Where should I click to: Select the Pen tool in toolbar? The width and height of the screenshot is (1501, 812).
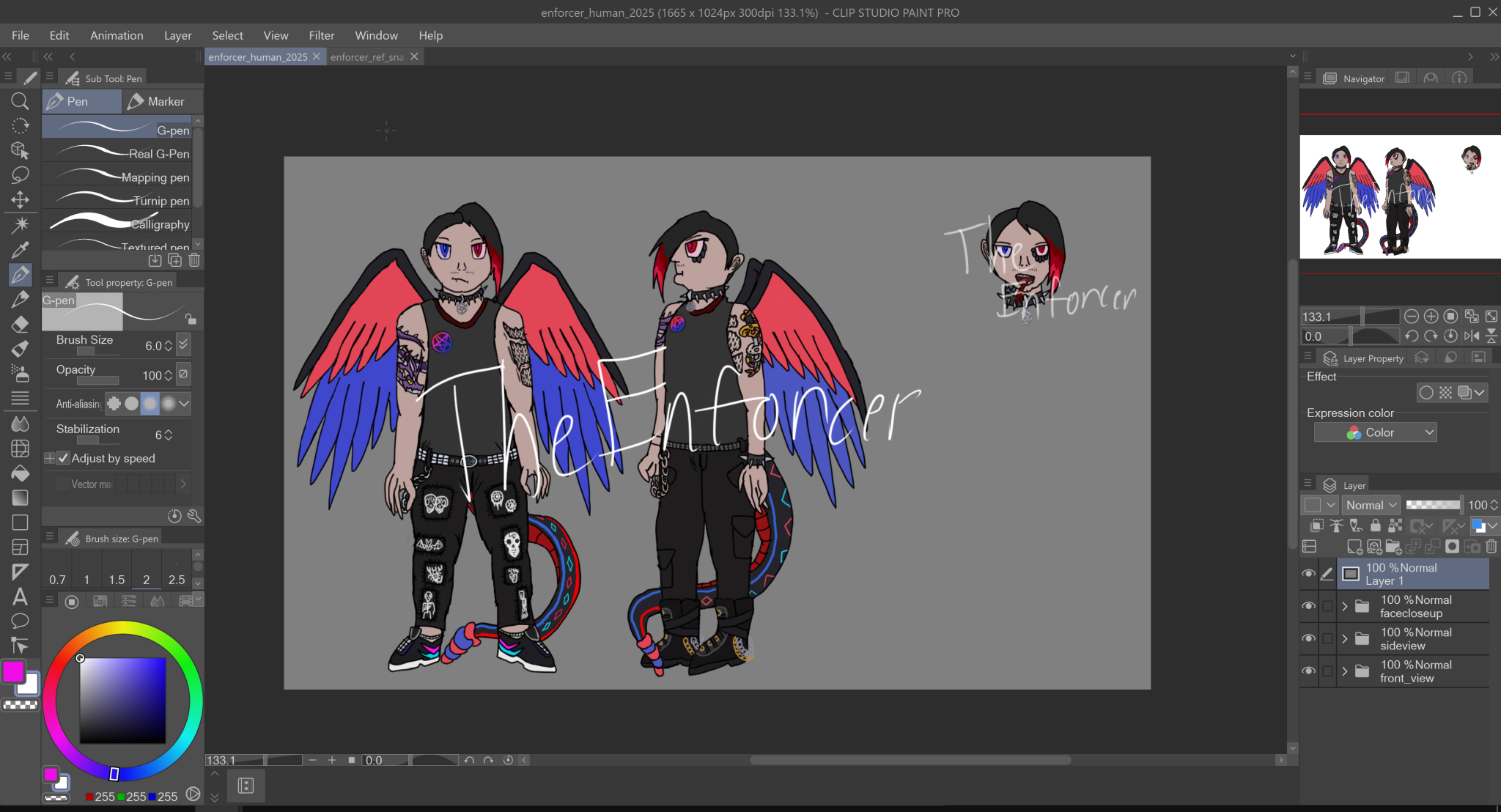point(20,275)
